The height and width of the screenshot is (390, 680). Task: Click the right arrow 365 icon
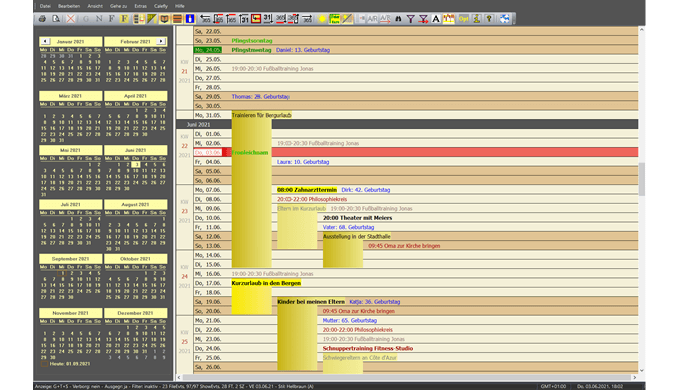307,19
